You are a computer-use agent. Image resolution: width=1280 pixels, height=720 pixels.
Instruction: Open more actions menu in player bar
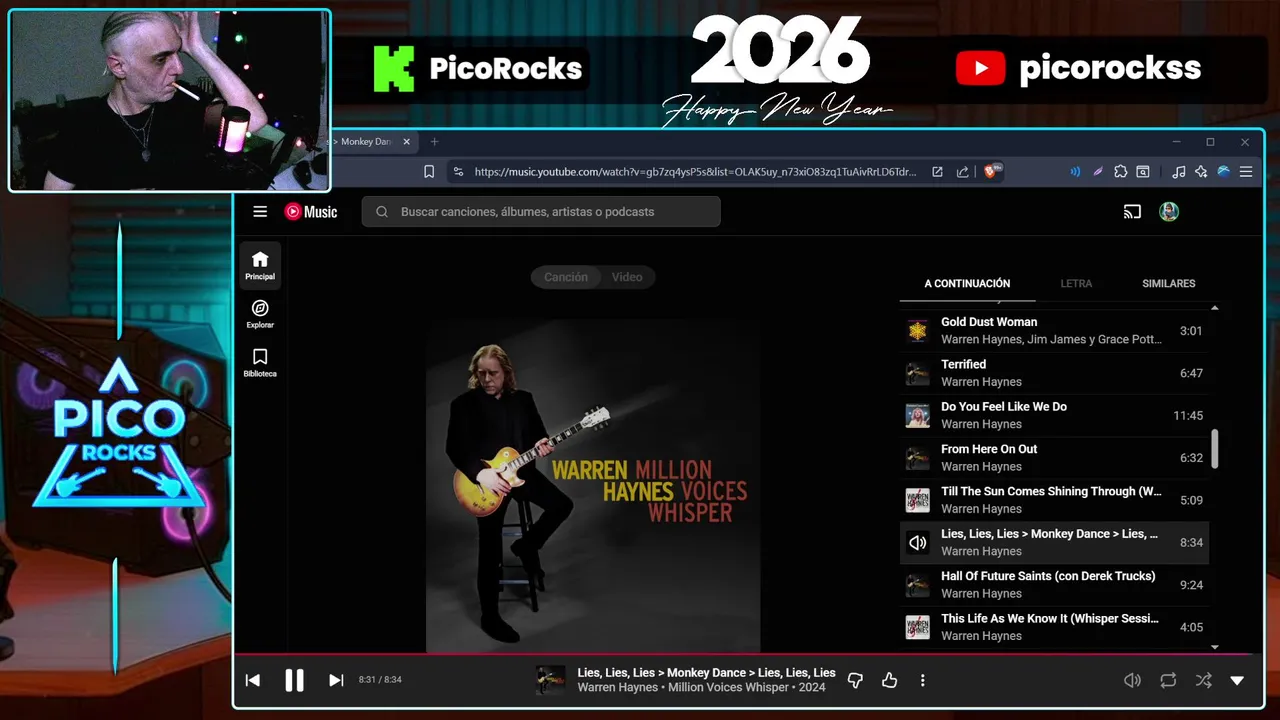922,680
